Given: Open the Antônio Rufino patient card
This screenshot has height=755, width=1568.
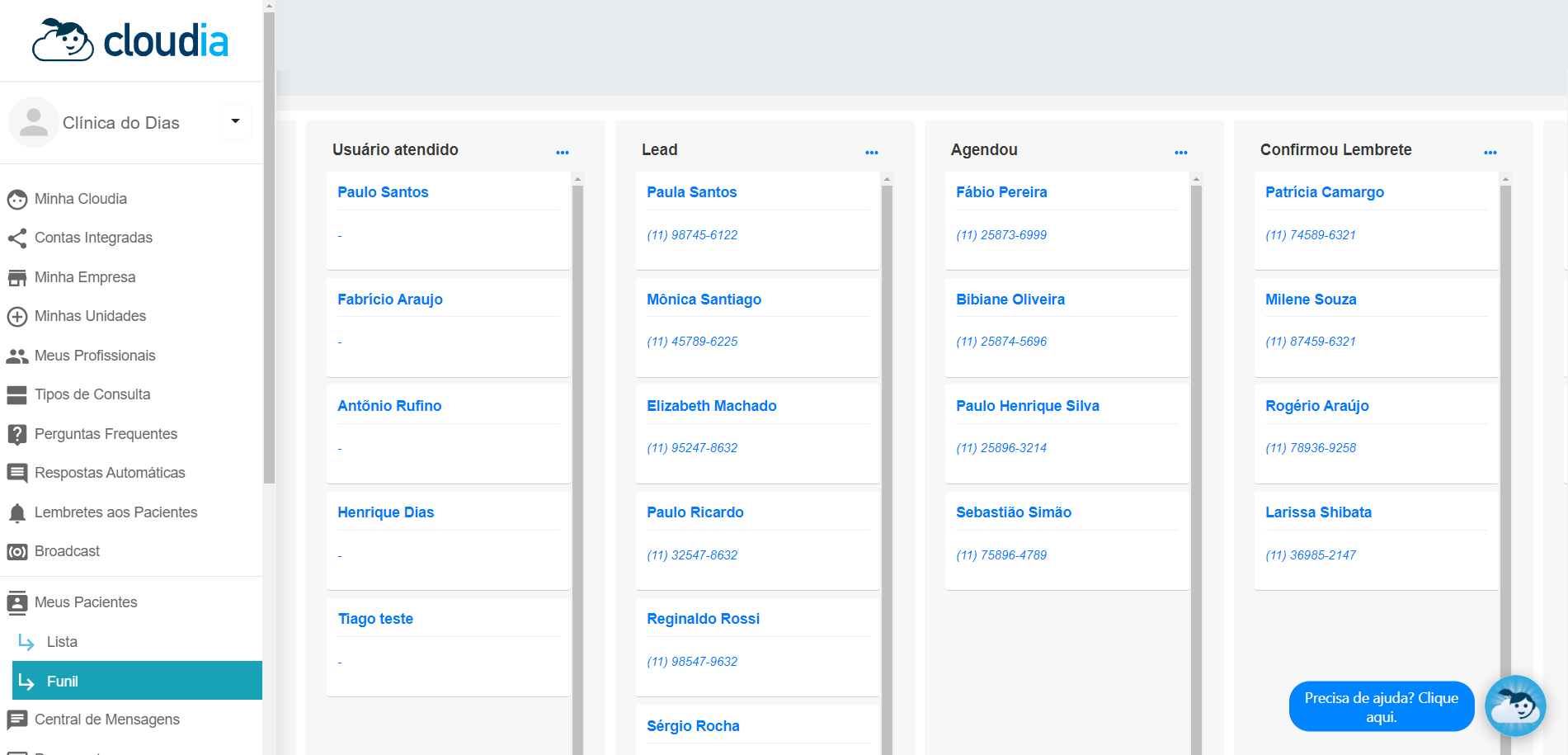Looking at the screenshot, I should point(449,434).
